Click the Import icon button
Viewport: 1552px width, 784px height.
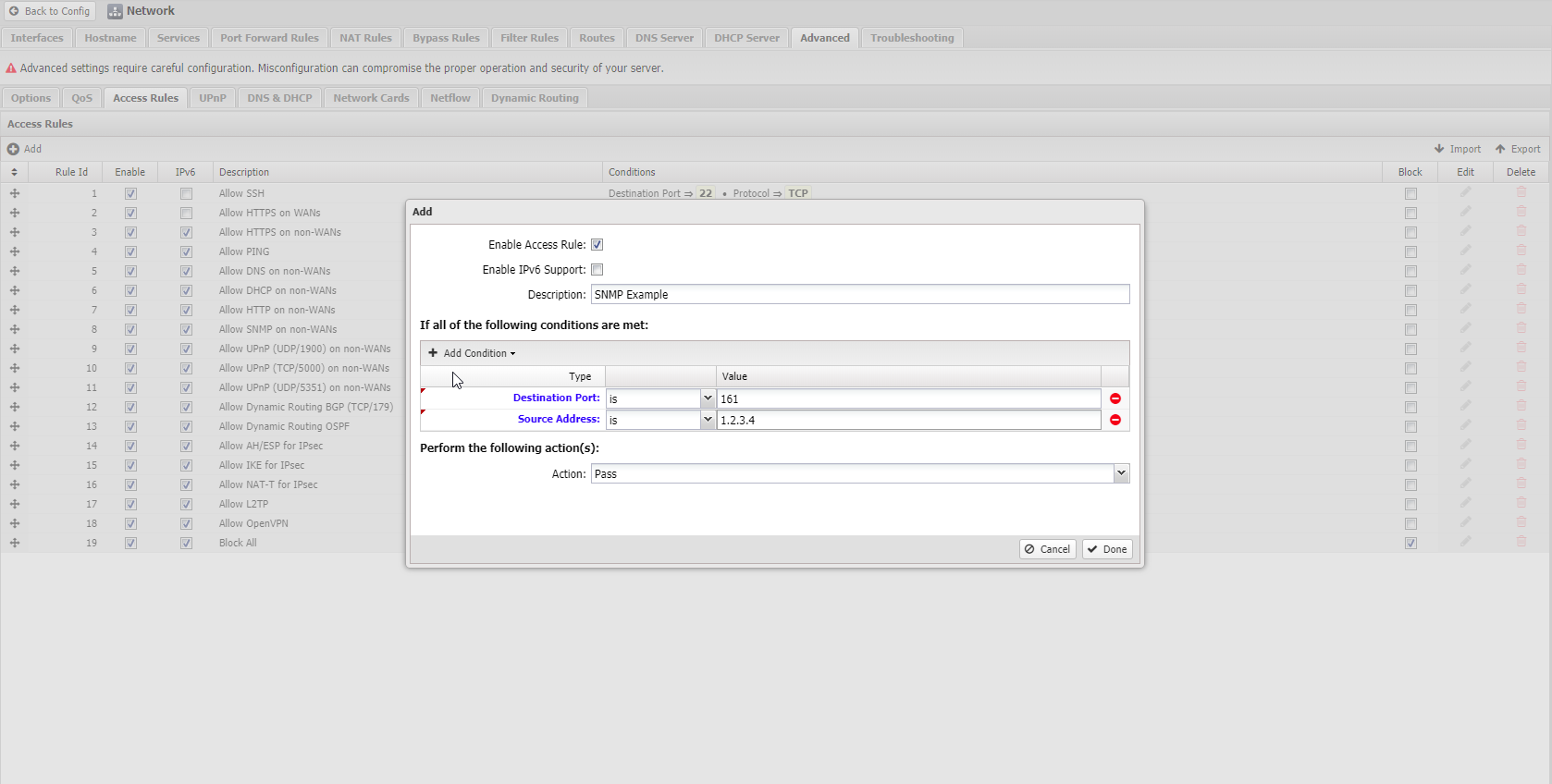point(1457,149)
